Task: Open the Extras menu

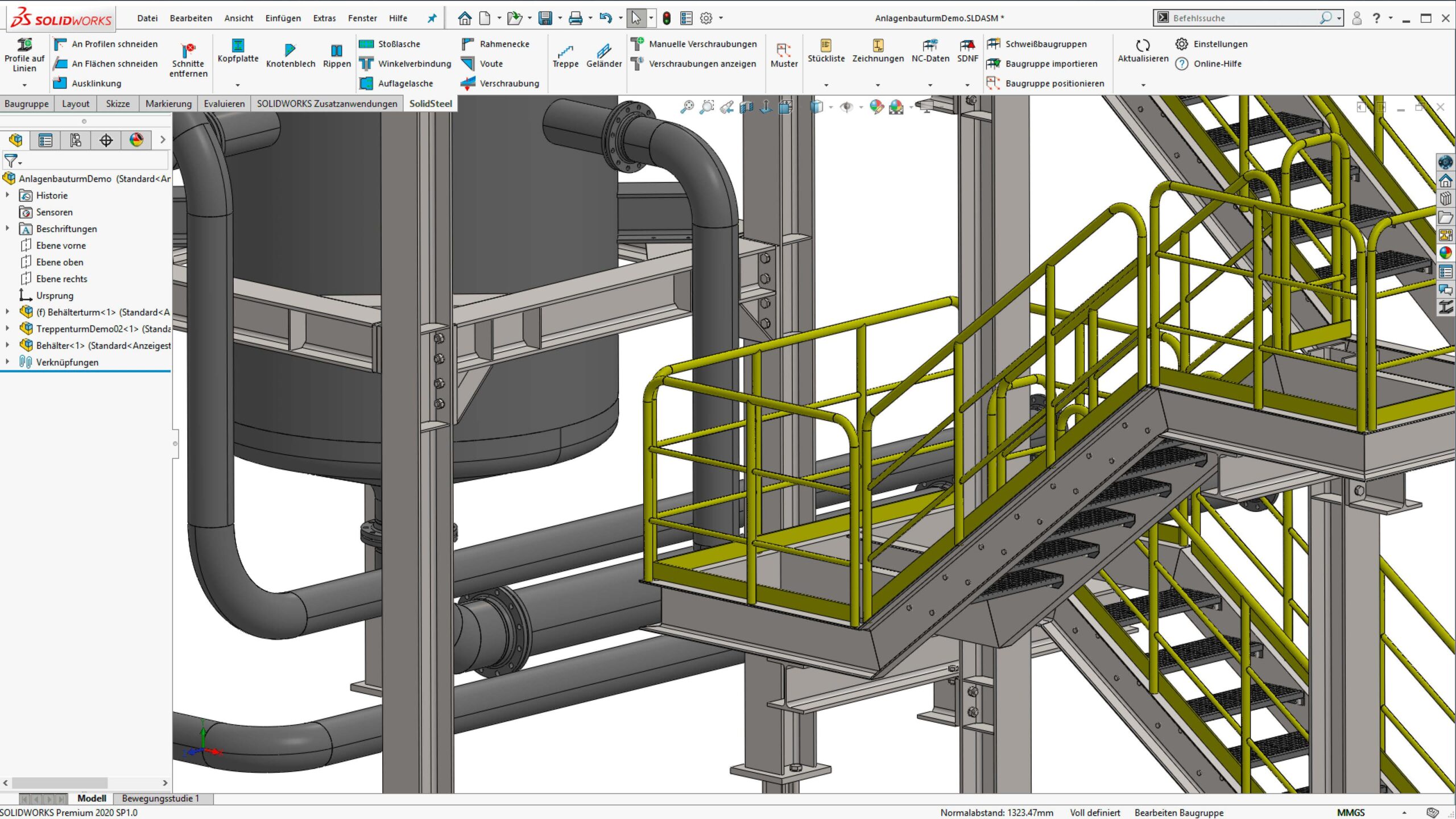Action: (x=324, y=18)
